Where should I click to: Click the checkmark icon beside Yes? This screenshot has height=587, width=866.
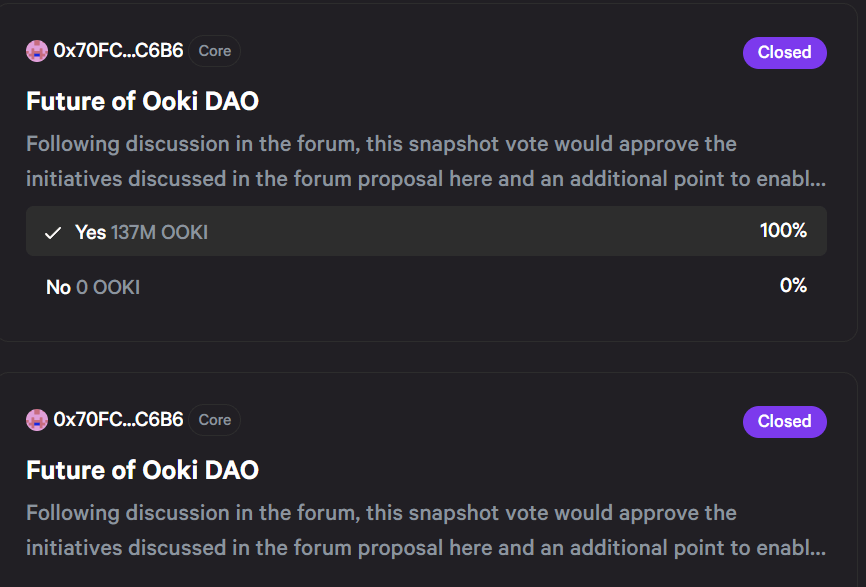point(52,233)
